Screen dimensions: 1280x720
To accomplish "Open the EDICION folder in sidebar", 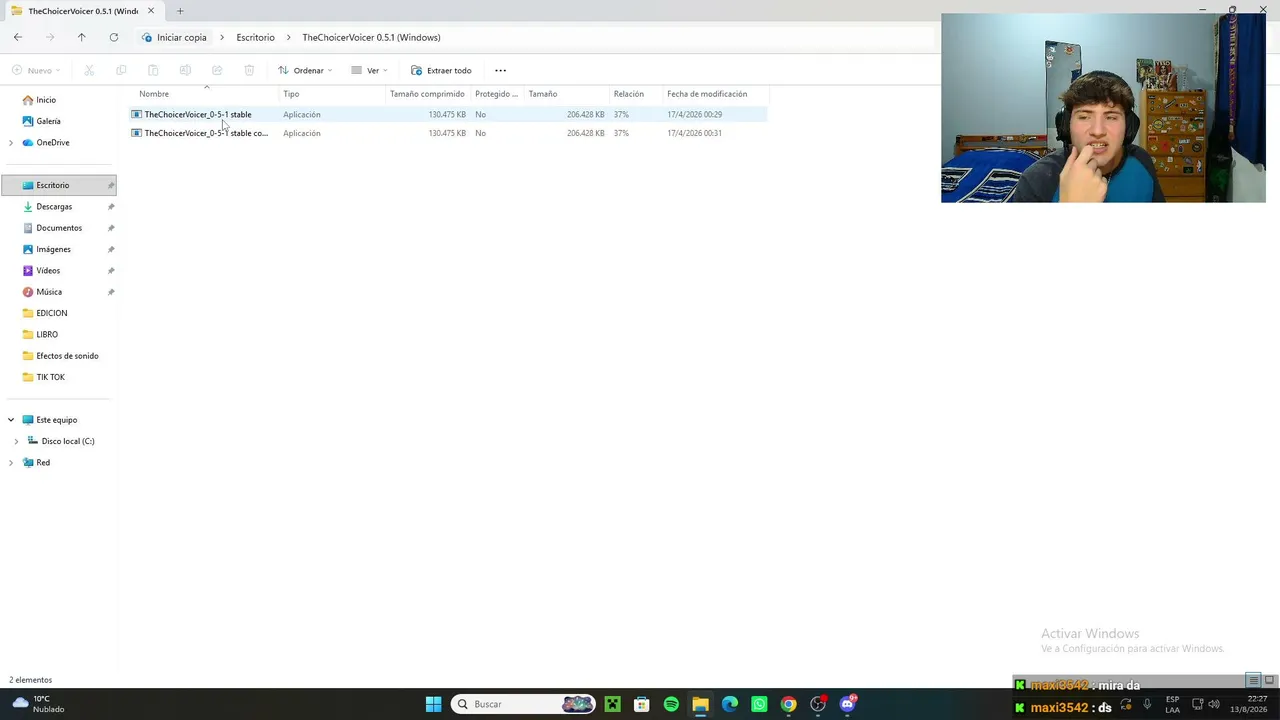I will [51, 313].
